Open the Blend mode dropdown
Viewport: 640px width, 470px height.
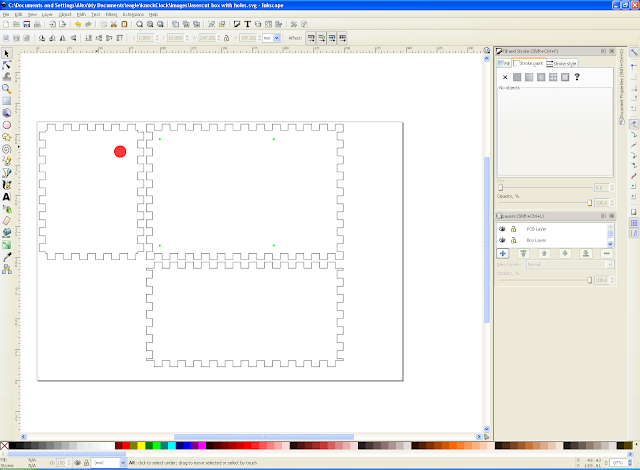tap(570, 264)
